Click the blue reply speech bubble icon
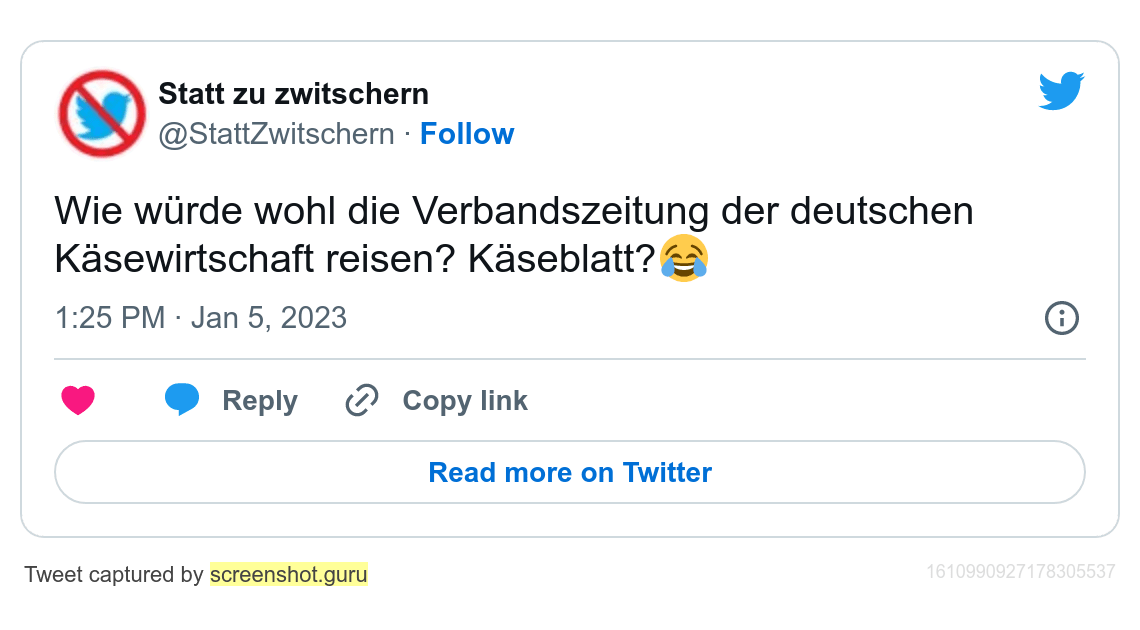 (182, 399)
